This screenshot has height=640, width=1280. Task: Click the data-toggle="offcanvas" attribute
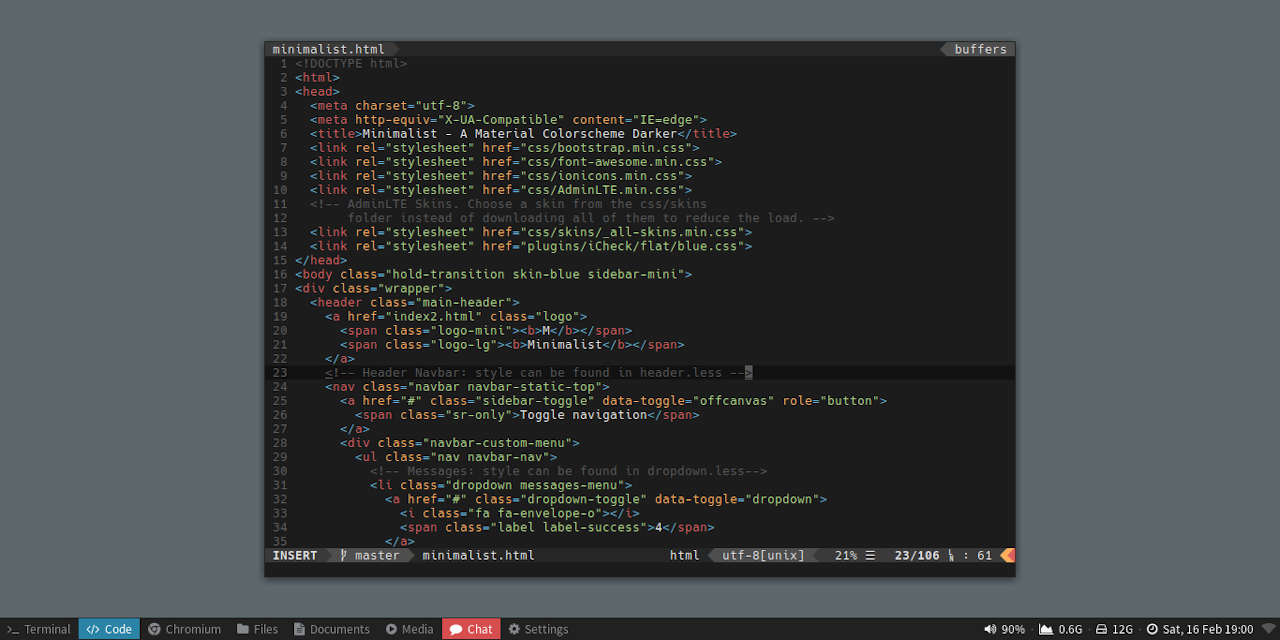click(x=688, y=399)
